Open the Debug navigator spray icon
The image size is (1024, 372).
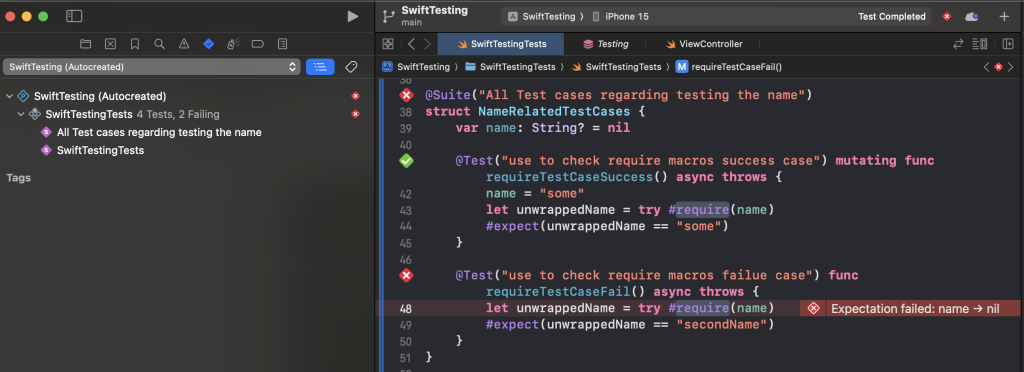[233, 44]
